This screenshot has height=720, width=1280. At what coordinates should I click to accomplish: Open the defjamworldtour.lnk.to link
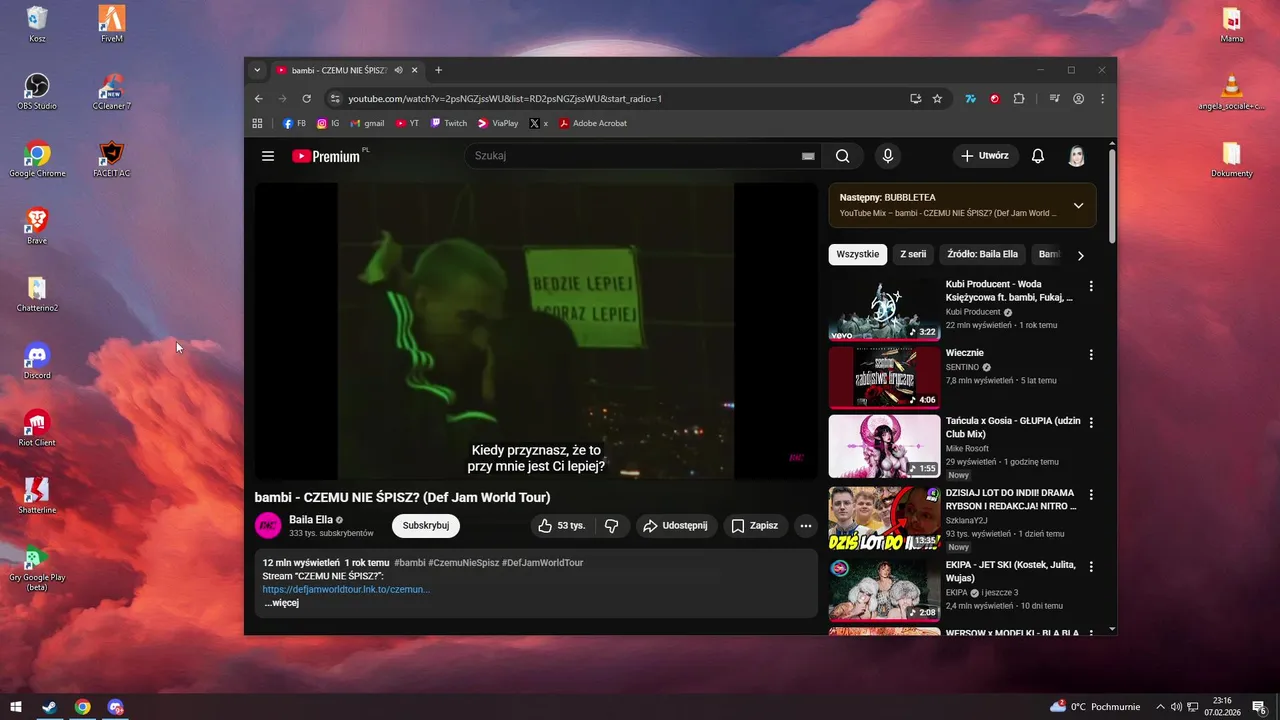(x=346, y=590)
